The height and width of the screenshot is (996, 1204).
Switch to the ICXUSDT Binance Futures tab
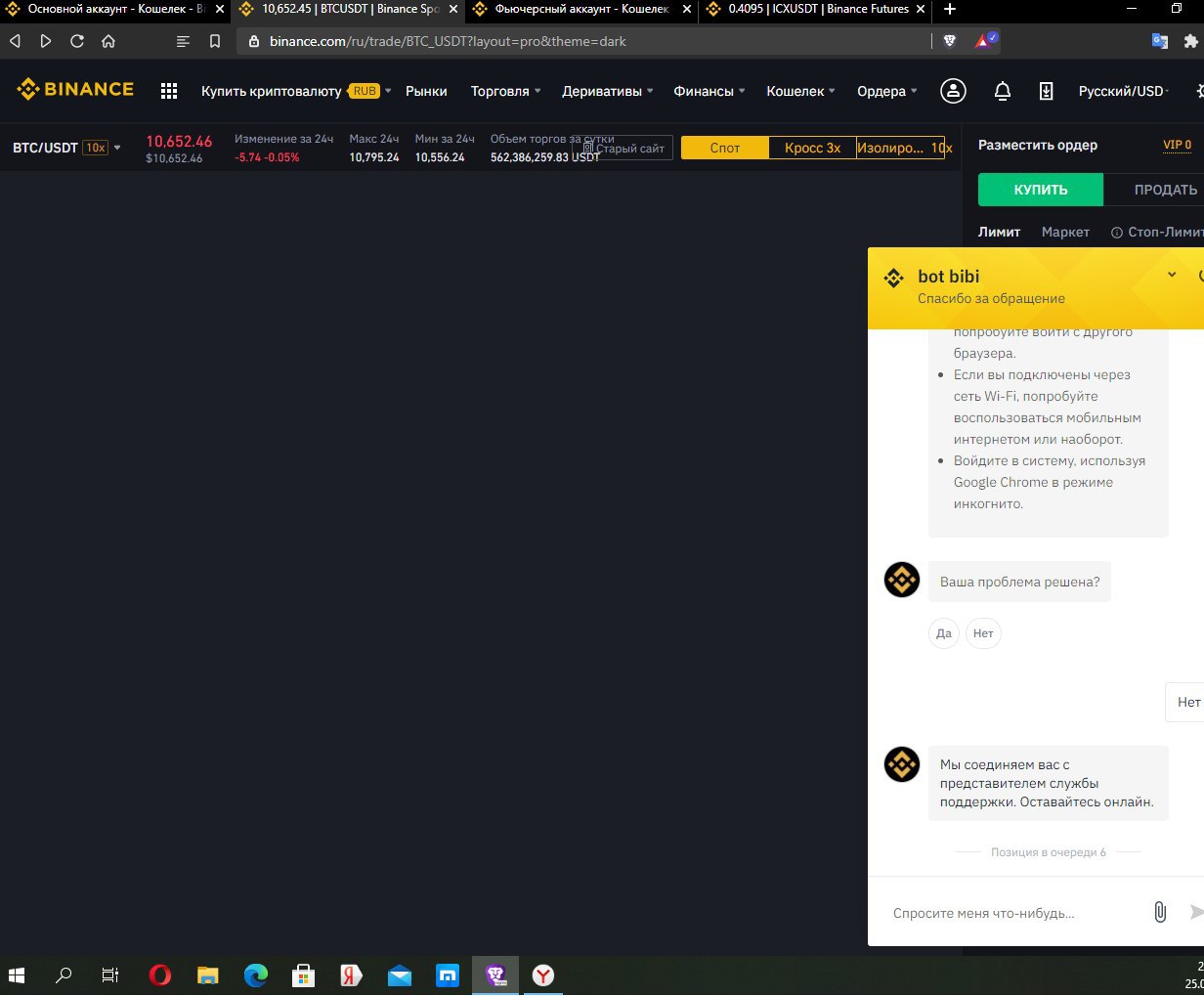pos(817,9)
